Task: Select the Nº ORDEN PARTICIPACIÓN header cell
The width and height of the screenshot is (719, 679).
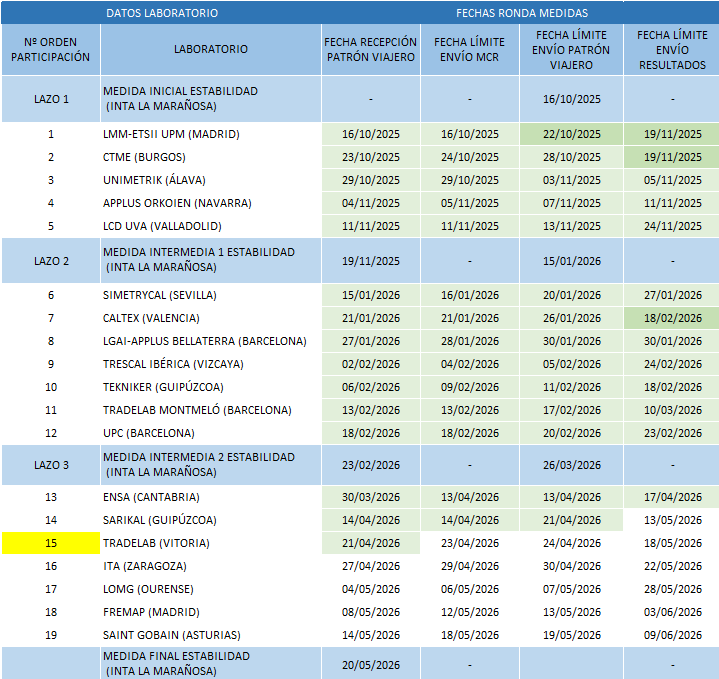Action: coord(50,49)
